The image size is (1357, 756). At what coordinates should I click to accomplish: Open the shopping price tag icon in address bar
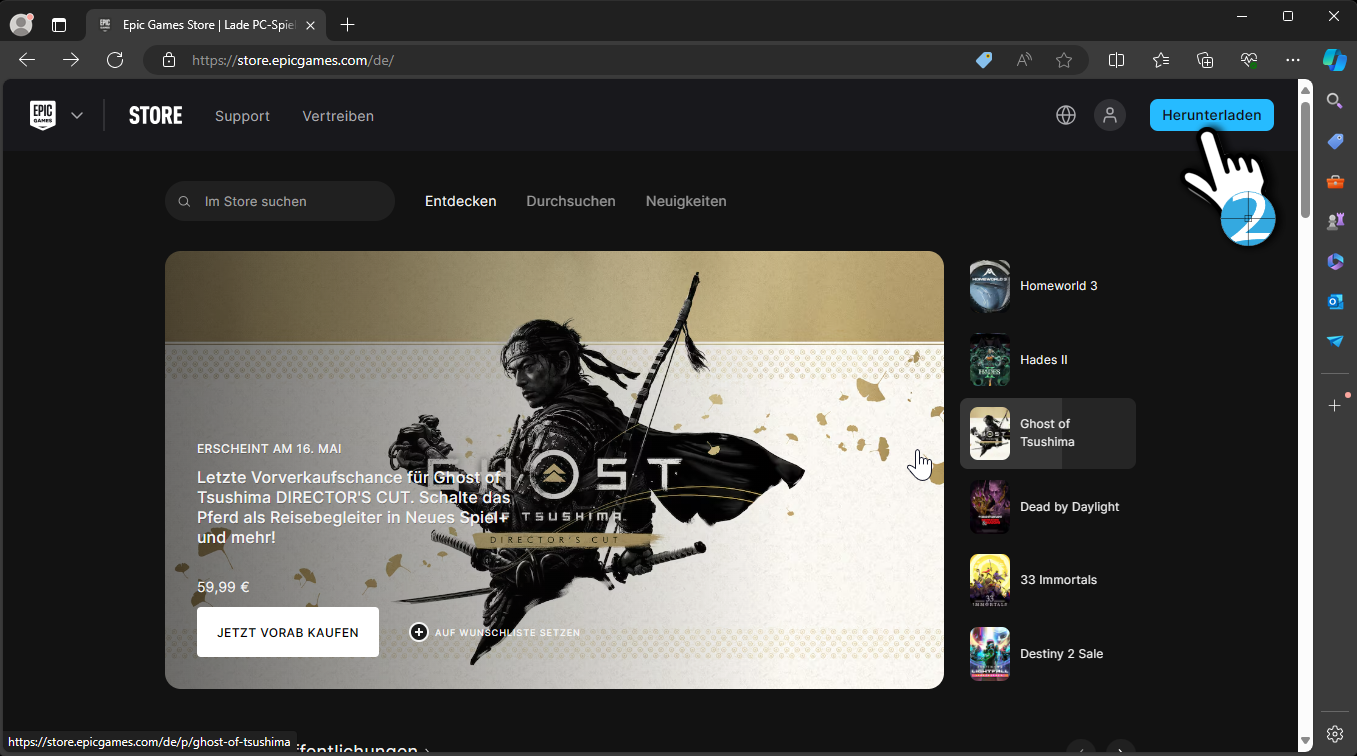coord(984,60)
